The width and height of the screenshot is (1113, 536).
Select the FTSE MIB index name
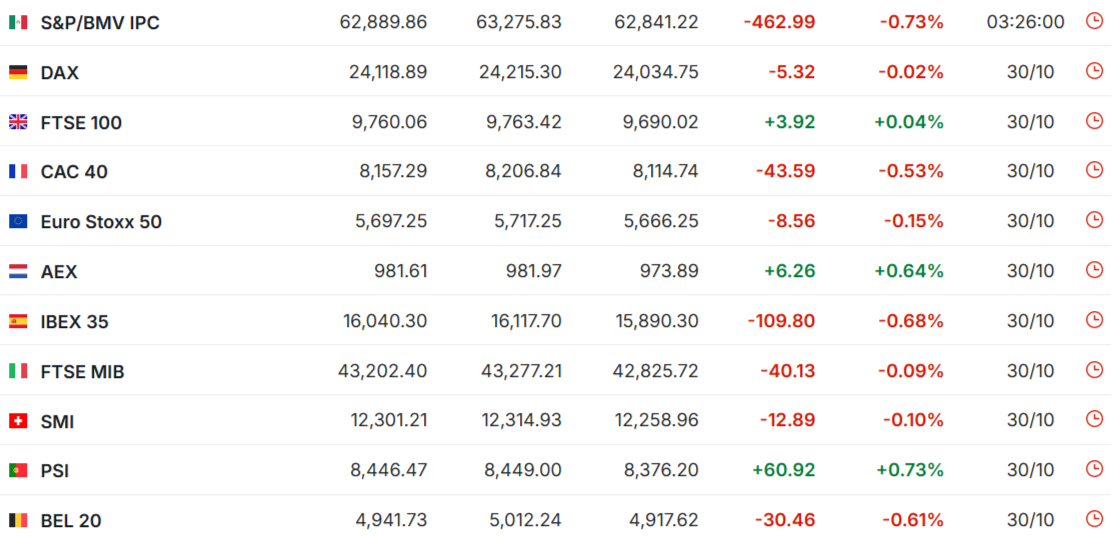(82, 371)
